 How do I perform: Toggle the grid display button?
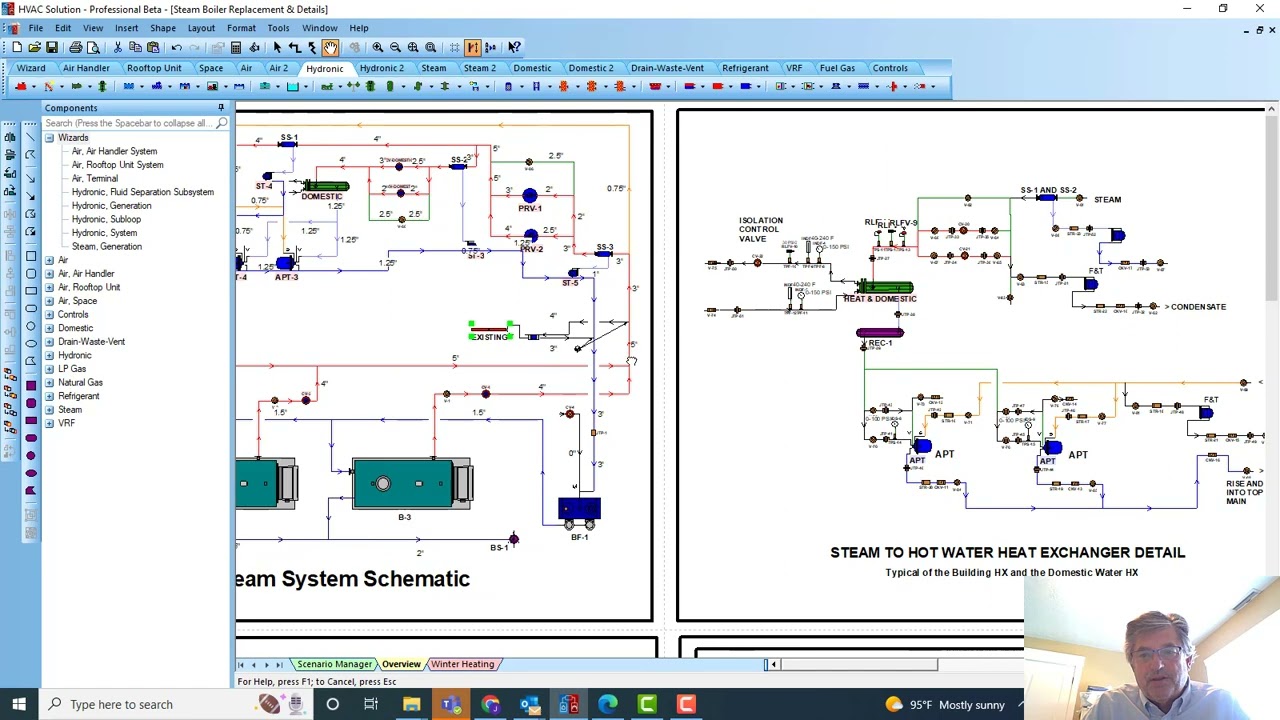(454, 47)
